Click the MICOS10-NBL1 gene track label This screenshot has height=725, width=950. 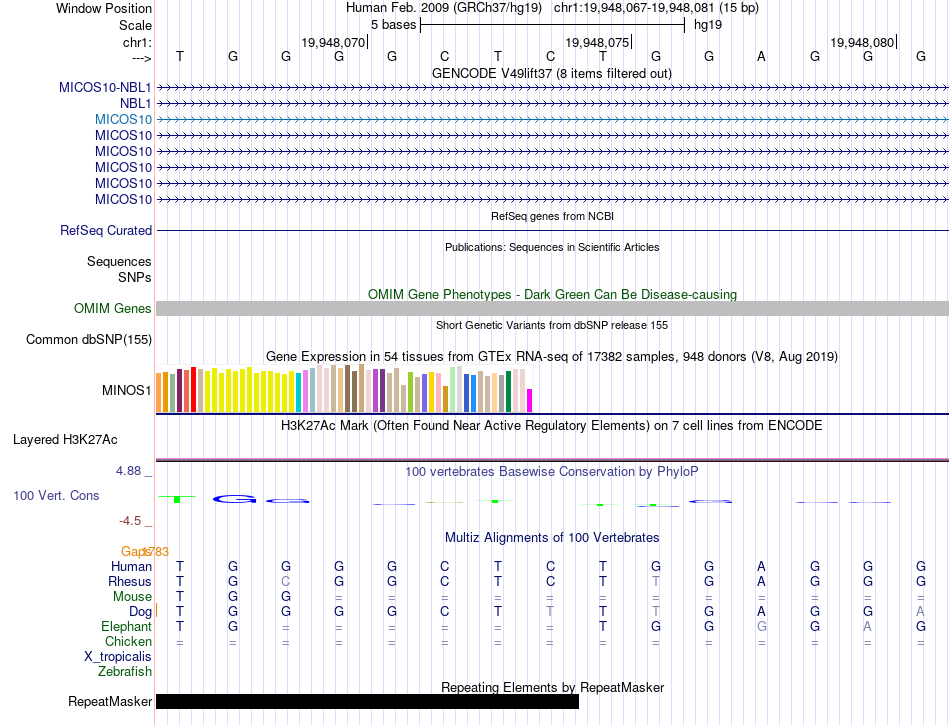105,87
